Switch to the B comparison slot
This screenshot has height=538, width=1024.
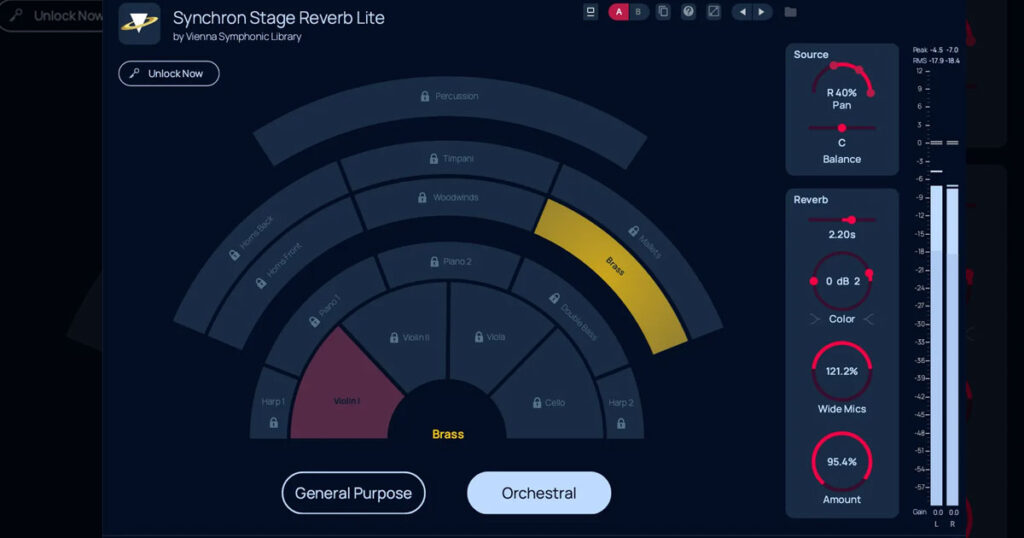click(639, 12)
